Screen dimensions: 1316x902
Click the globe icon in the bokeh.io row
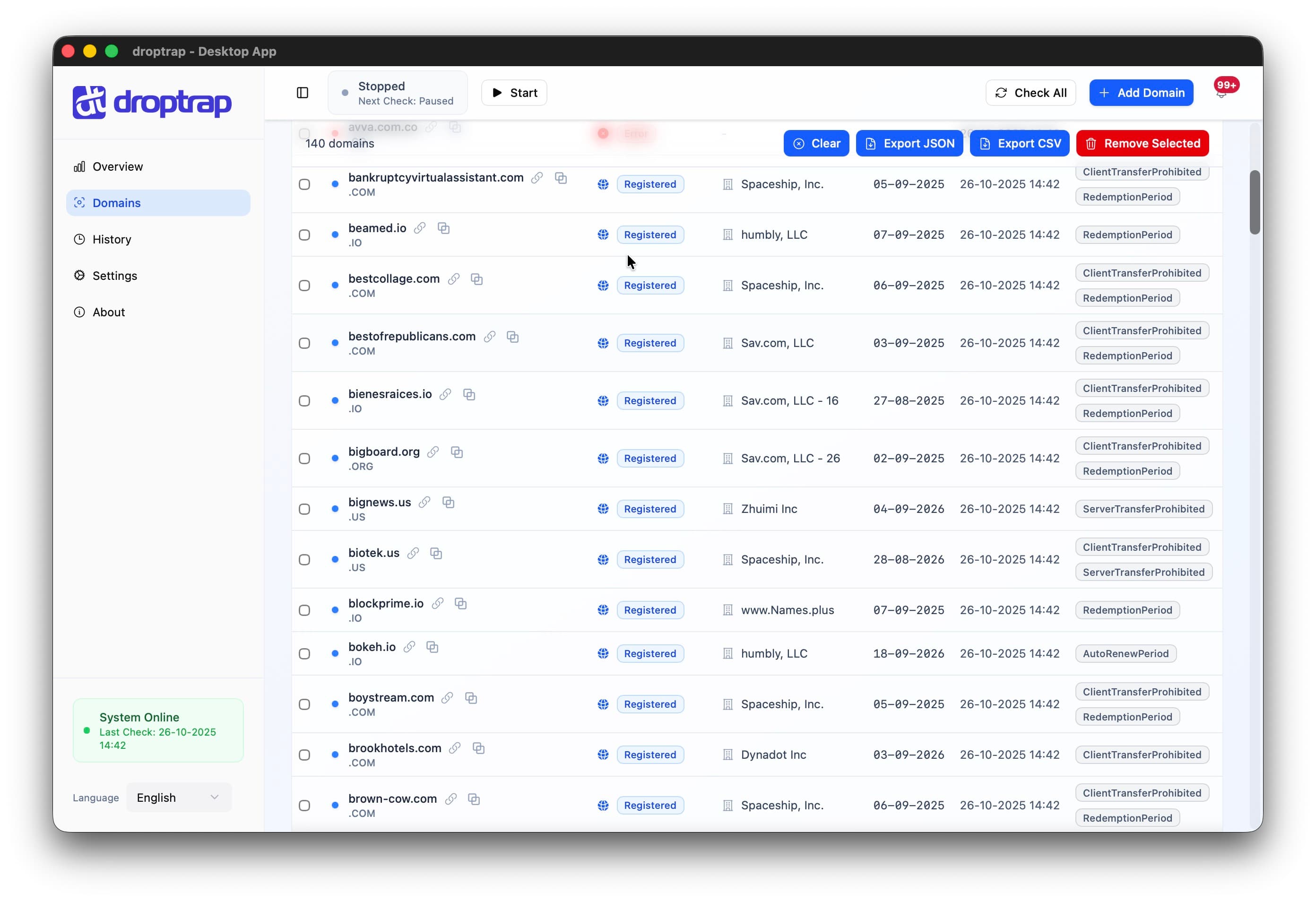(603, 653)
